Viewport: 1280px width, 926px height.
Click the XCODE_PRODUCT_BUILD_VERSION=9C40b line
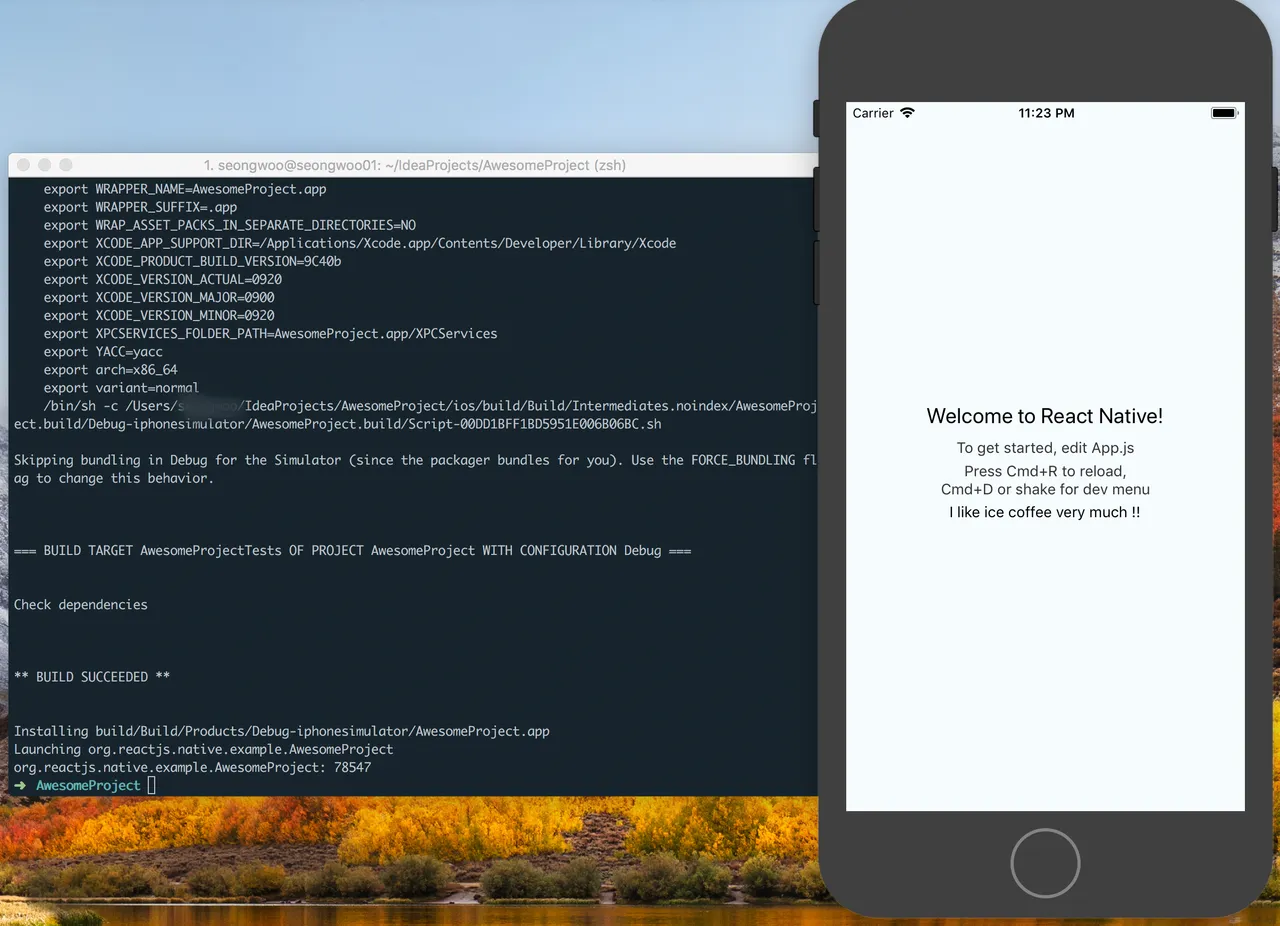pyautogui.click(x=193, y=261)
